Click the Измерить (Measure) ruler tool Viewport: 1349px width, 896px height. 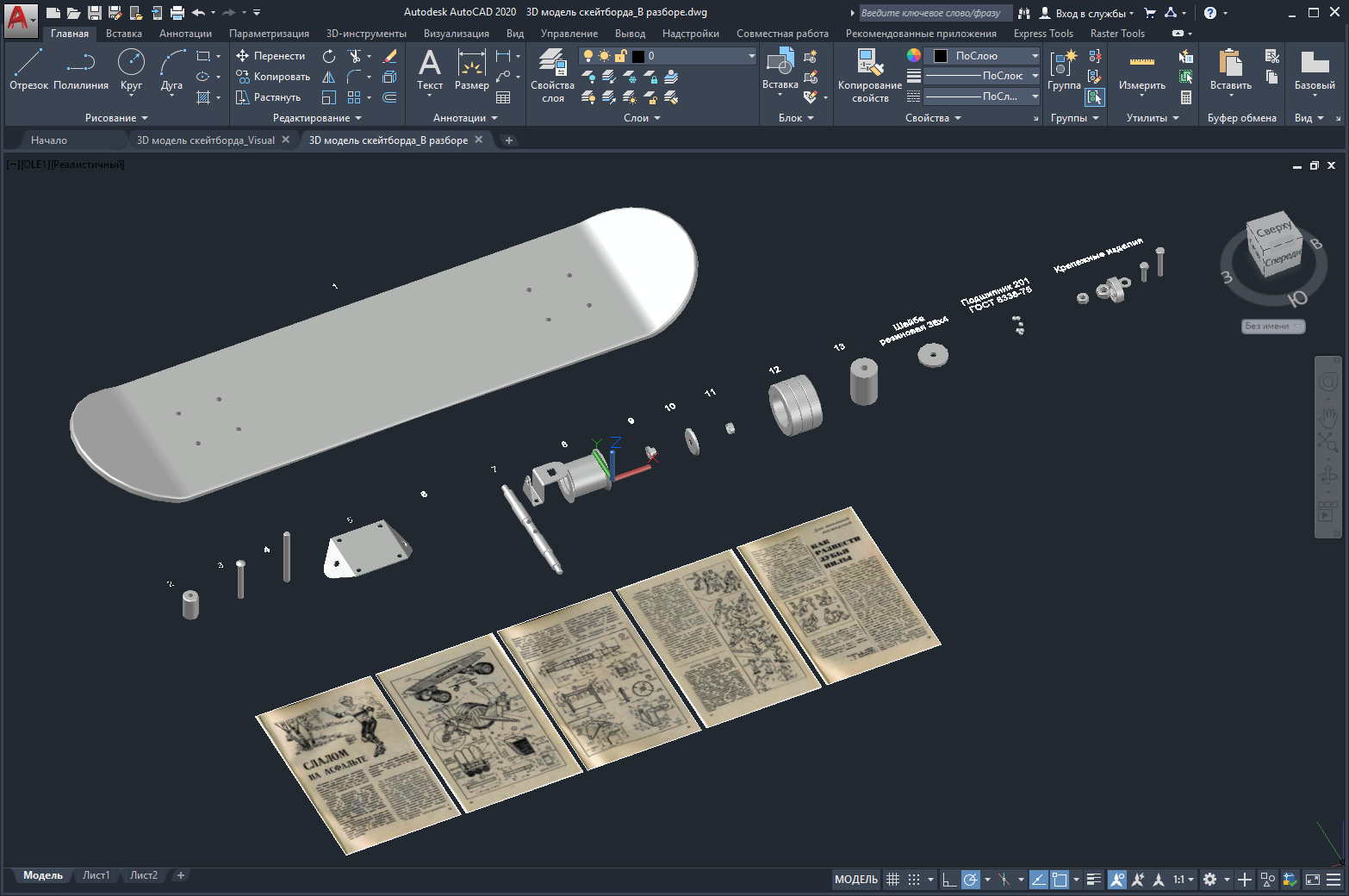[x=1141, y=69]
